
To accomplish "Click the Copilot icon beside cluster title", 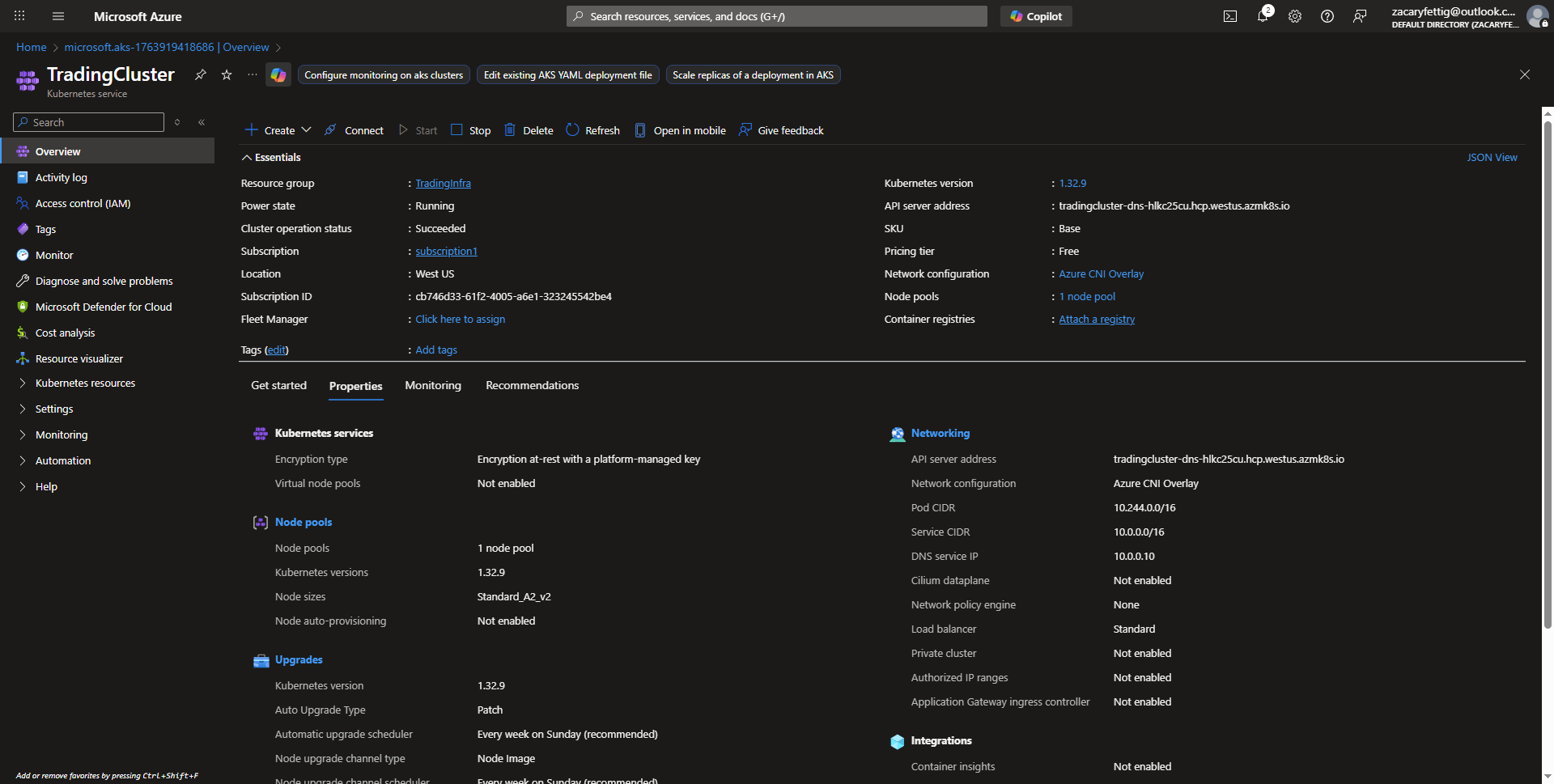I will click(278, 74).
